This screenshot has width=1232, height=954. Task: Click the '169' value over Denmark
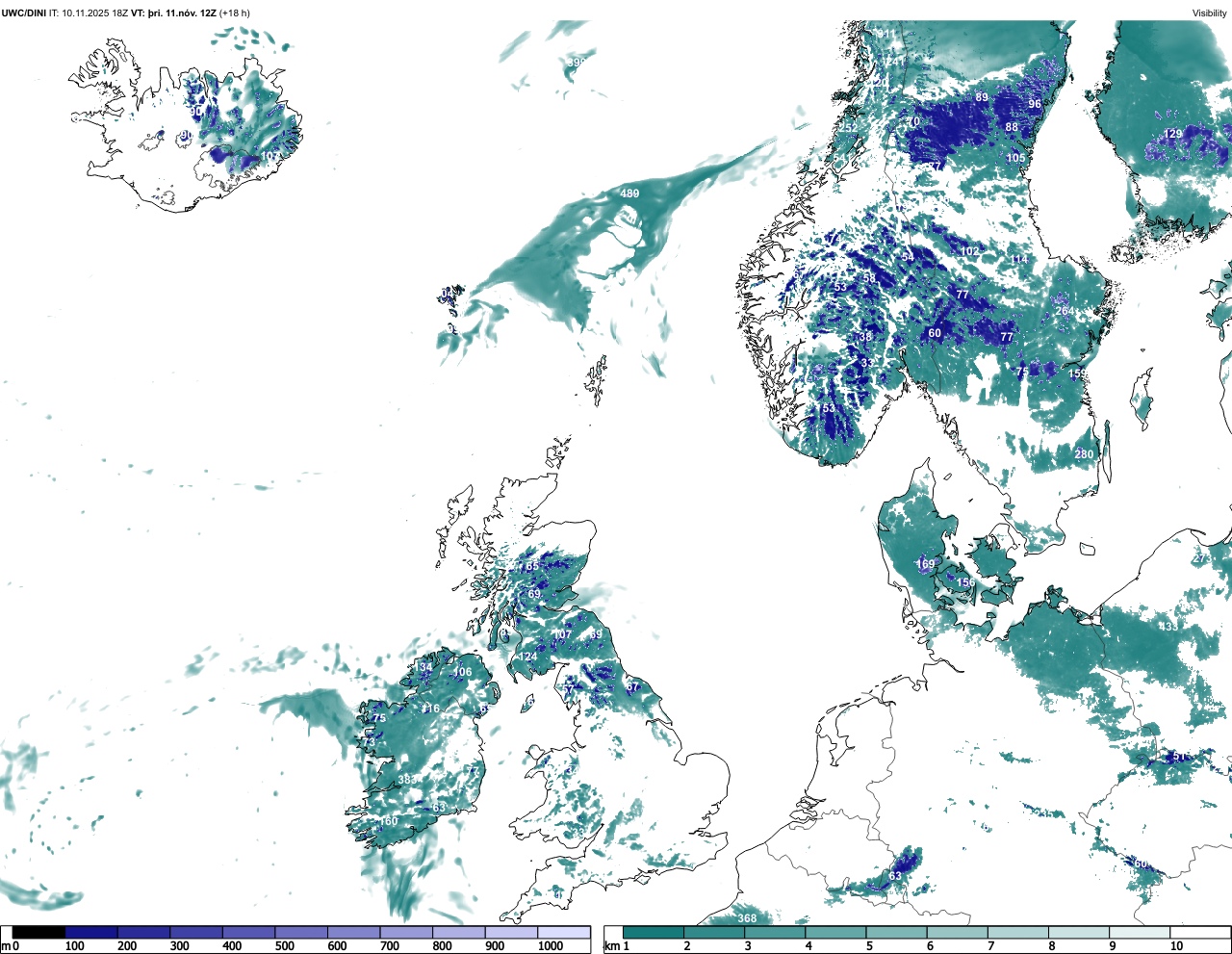925,564
